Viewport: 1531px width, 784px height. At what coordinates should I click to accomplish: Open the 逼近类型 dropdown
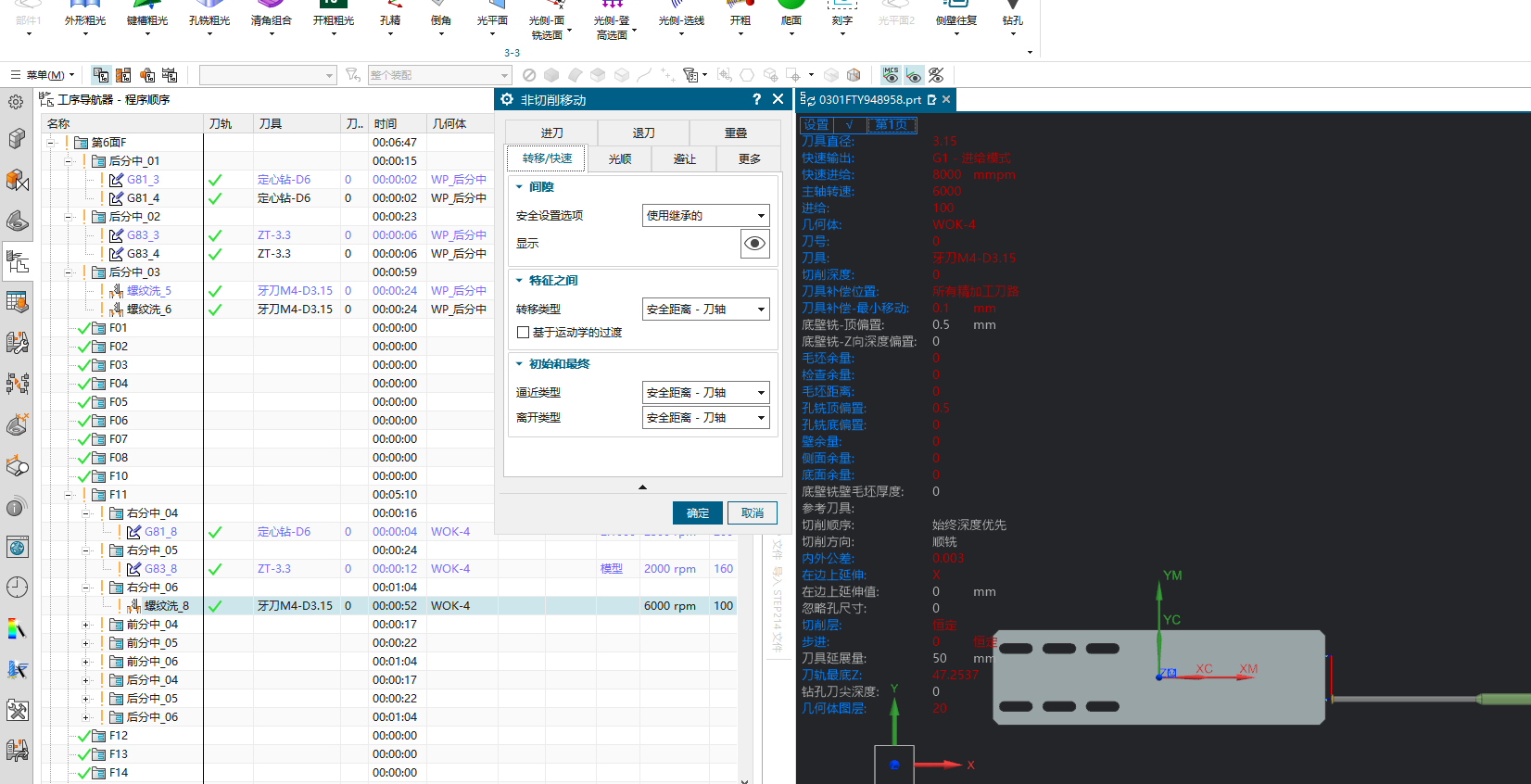[706, 393]
